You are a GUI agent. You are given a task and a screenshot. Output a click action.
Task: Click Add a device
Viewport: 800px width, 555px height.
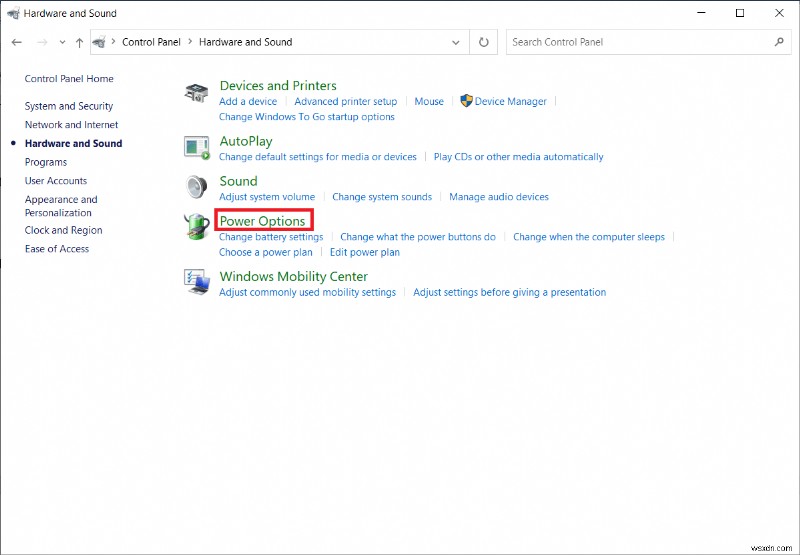pos(248,102)
